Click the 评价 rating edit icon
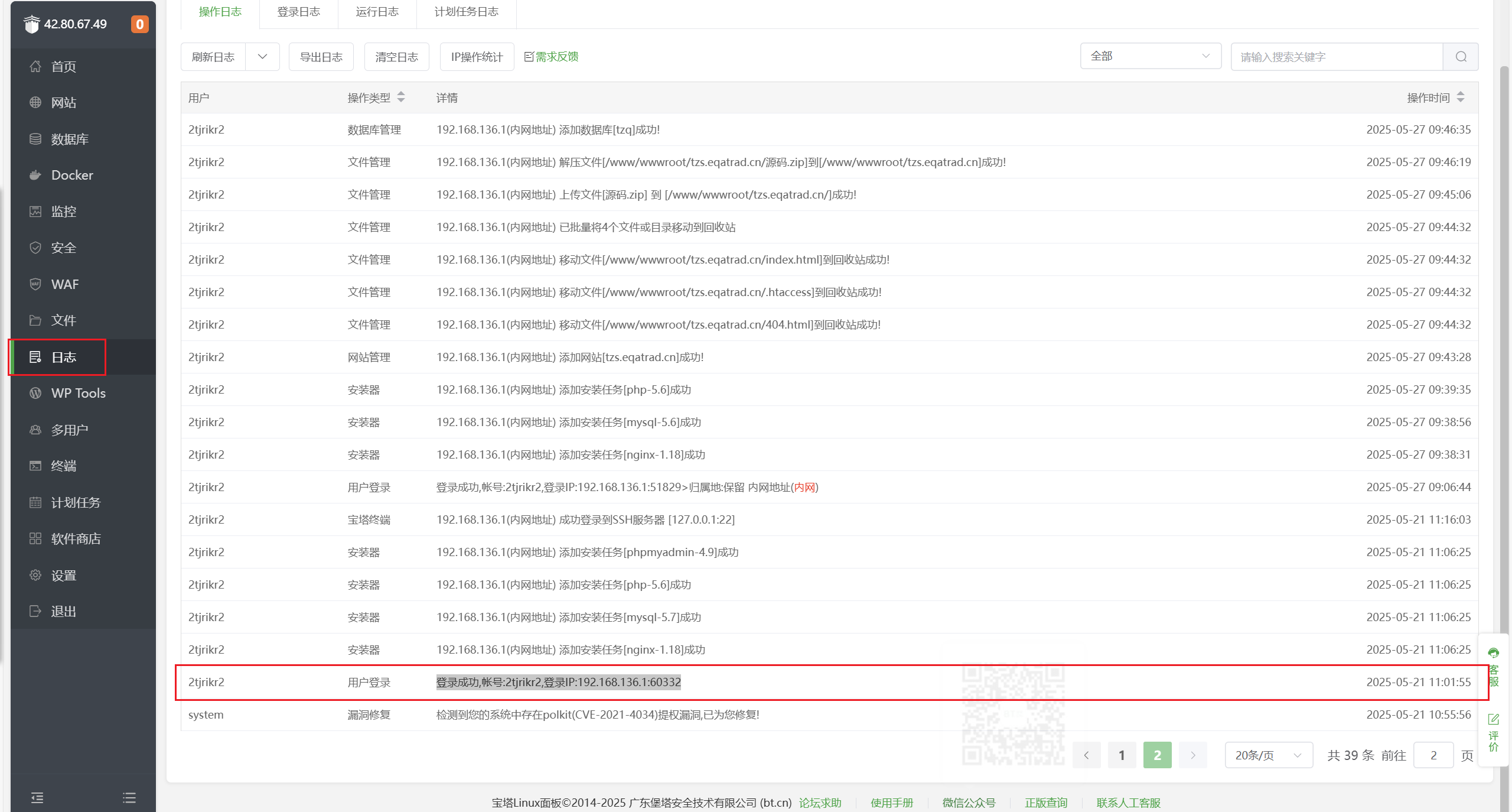 (x=1493, y=720)
